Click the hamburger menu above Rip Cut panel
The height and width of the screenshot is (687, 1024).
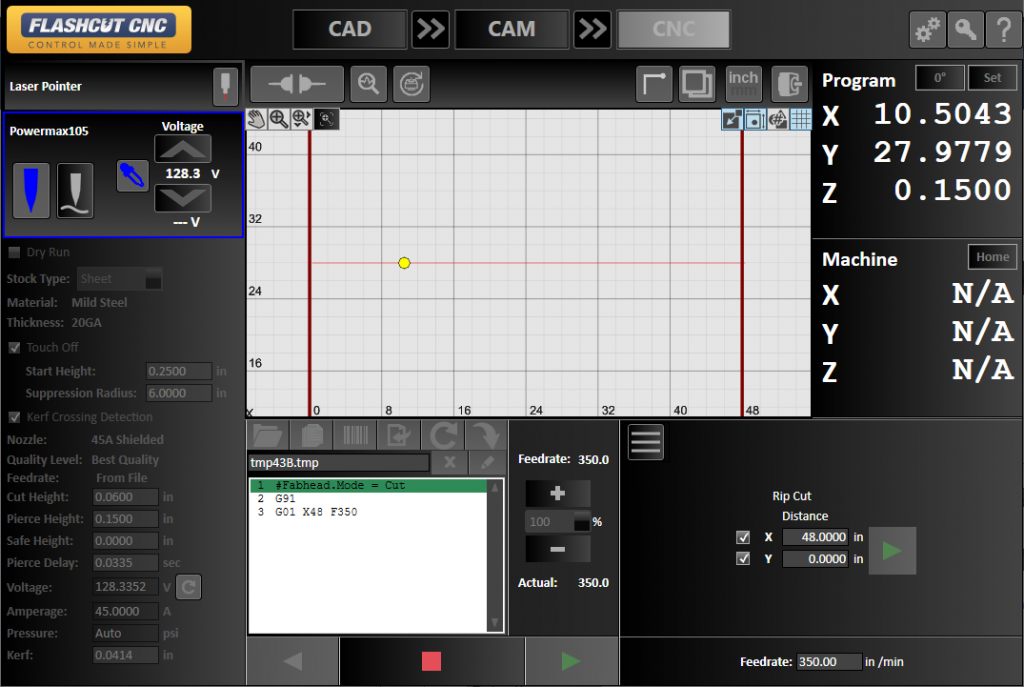coord(645,442)
